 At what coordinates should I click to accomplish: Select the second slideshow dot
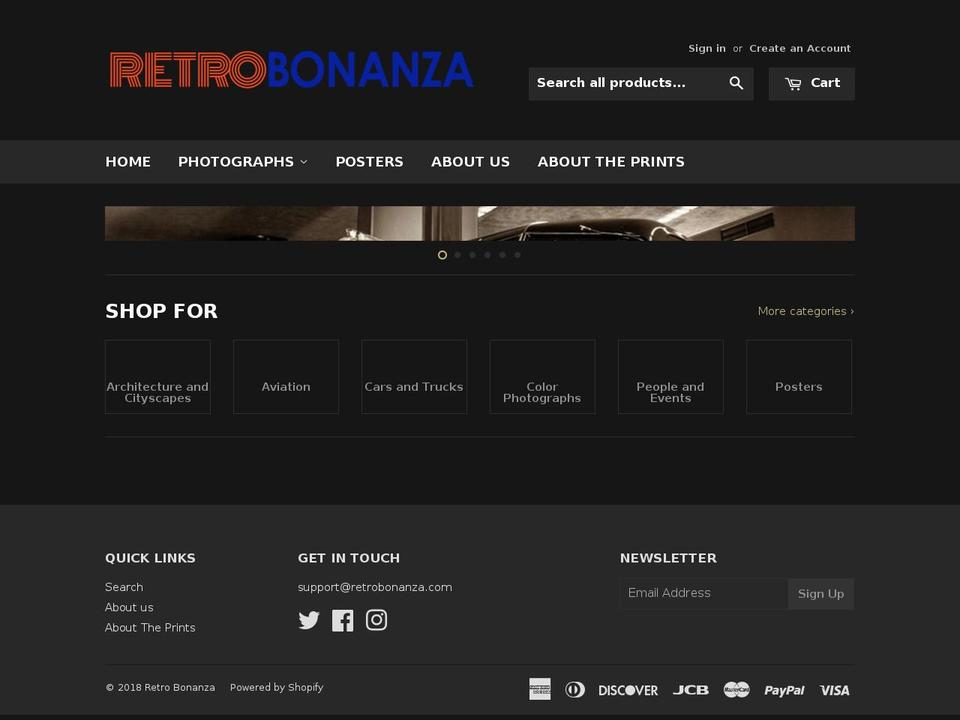[x=457, y=255]
